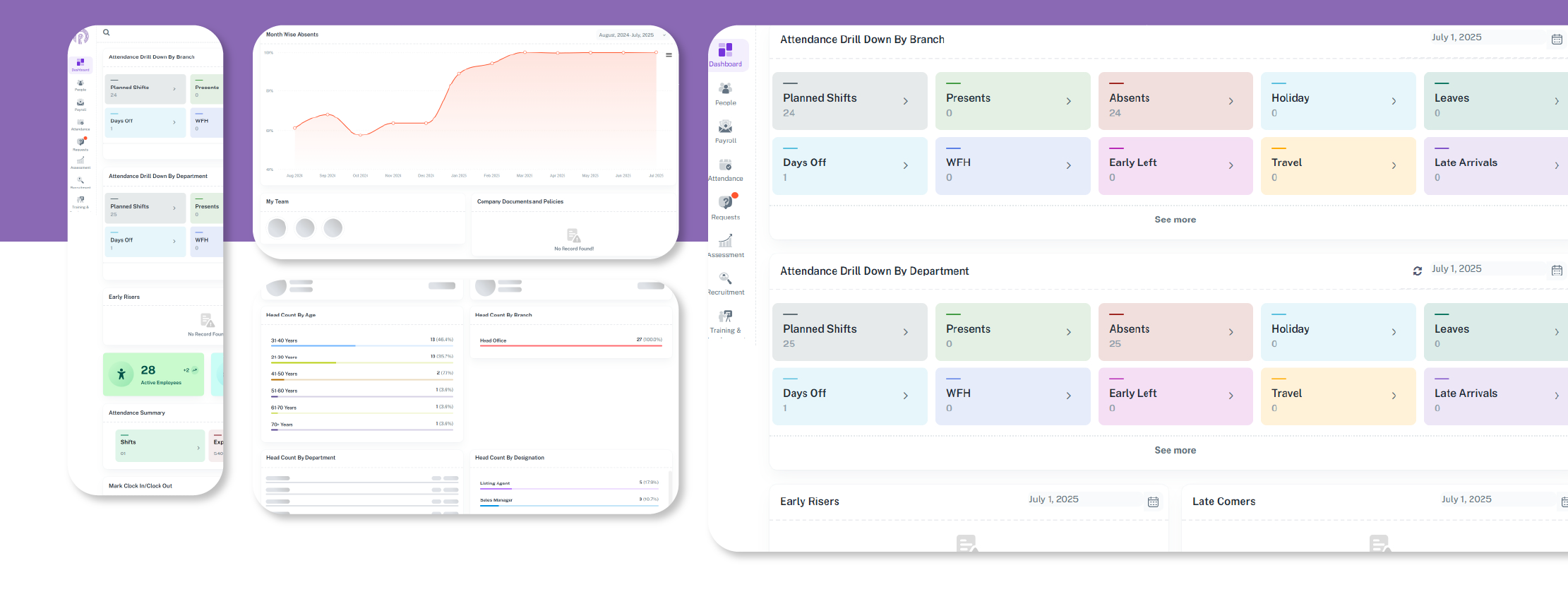The height and width of the screenshot is (604, 1568).
Task: Click the purple logo in phone mockup
Action: (x=81, y=37)
